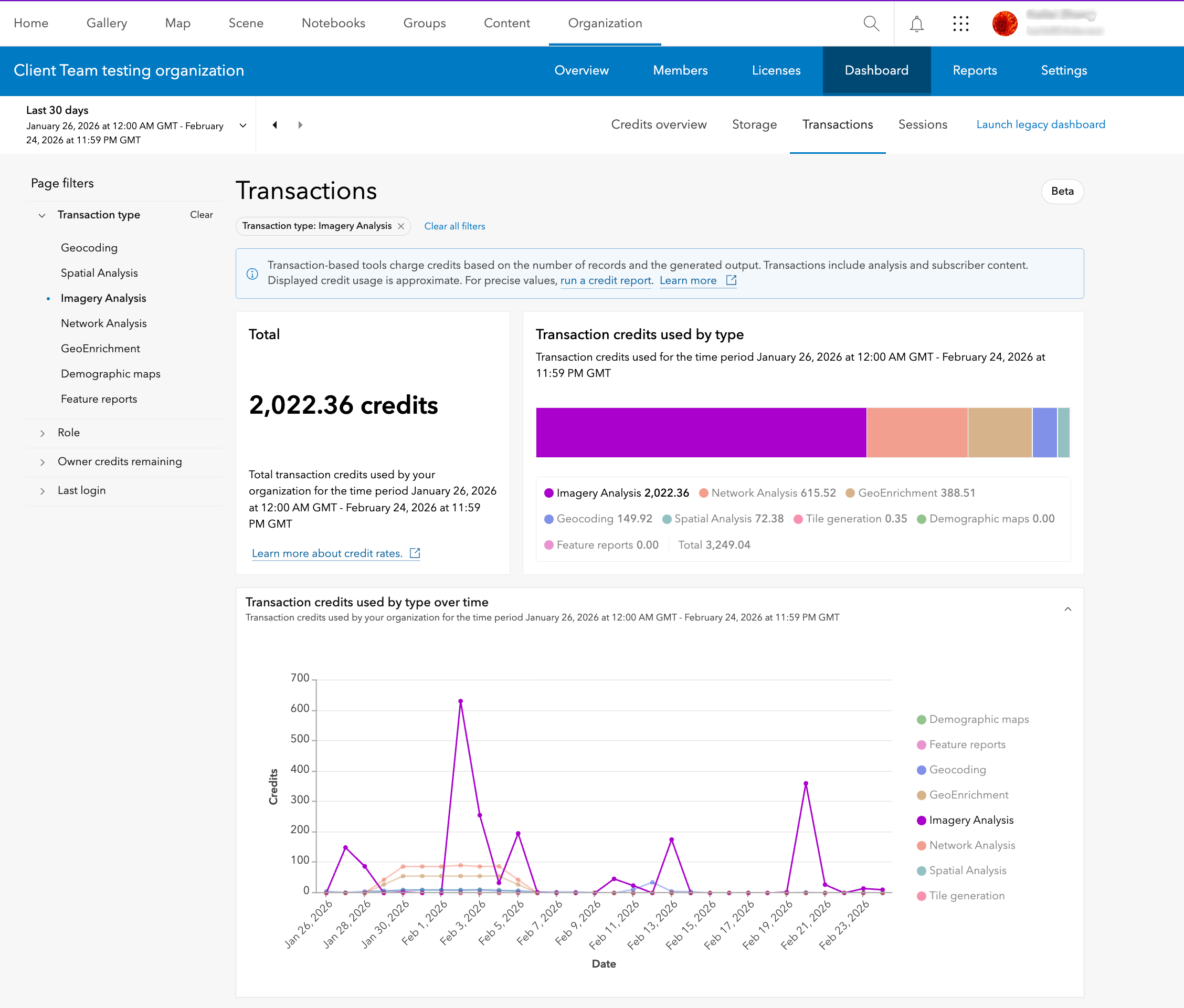
Task: Switch to the Sessions tab
Action: tap(923, 124)
